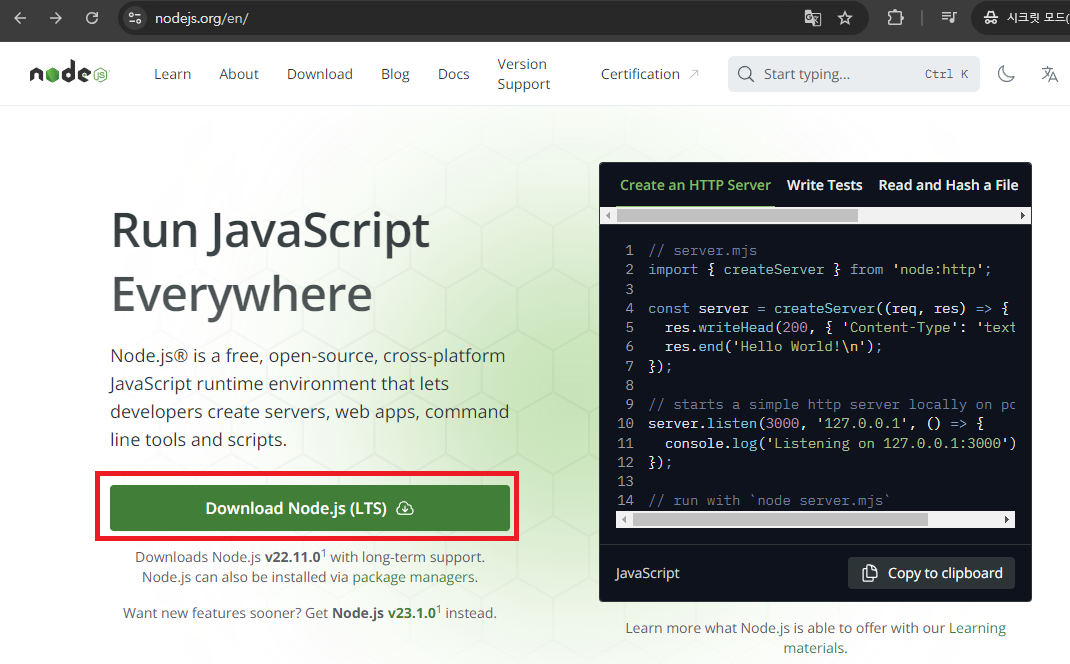1070x664 pixels.
Task: Click the Ctrl K shortcut hint
Action: click(x=946, y=74)
